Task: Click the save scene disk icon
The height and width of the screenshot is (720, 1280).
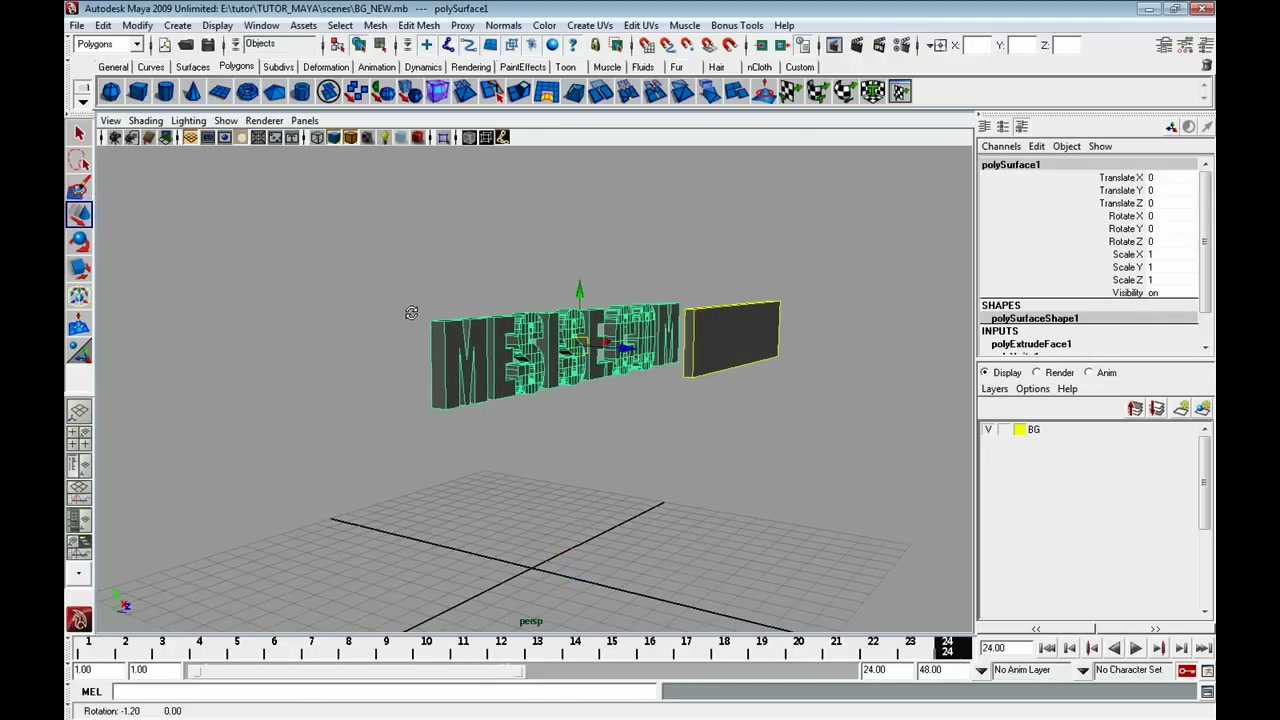Action: 208,45
